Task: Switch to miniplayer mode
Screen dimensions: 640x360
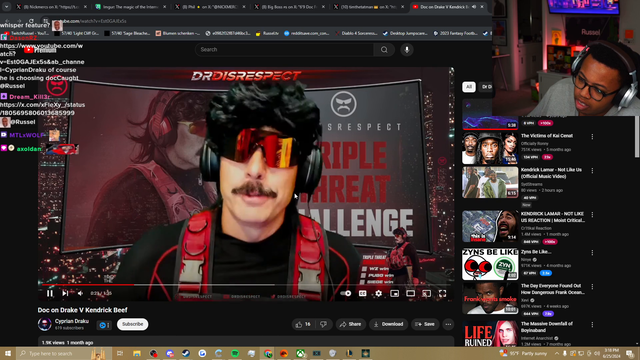Action: click(394, 293)
